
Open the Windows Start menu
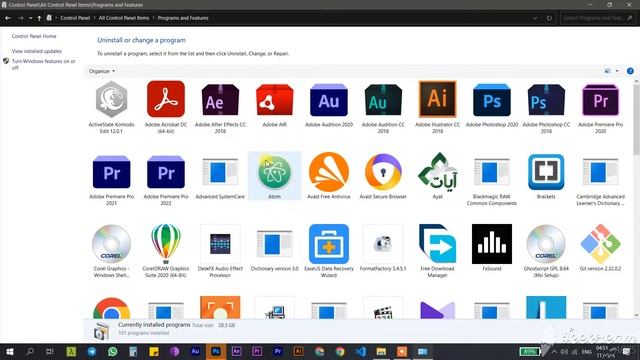click(10, 351)
